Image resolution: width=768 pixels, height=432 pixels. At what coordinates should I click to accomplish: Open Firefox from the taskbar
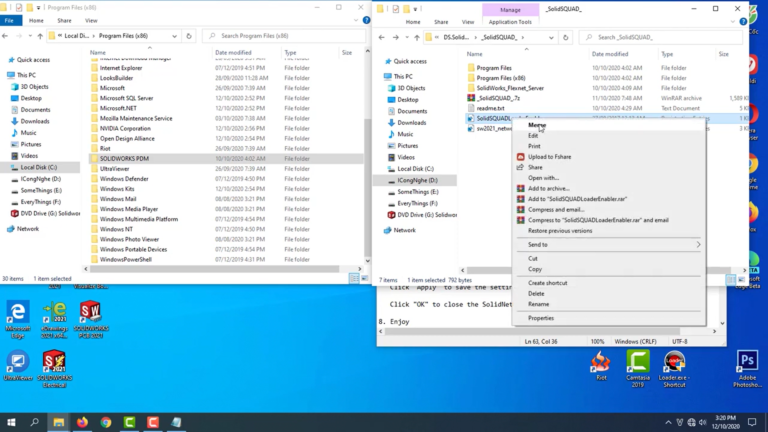82,422
